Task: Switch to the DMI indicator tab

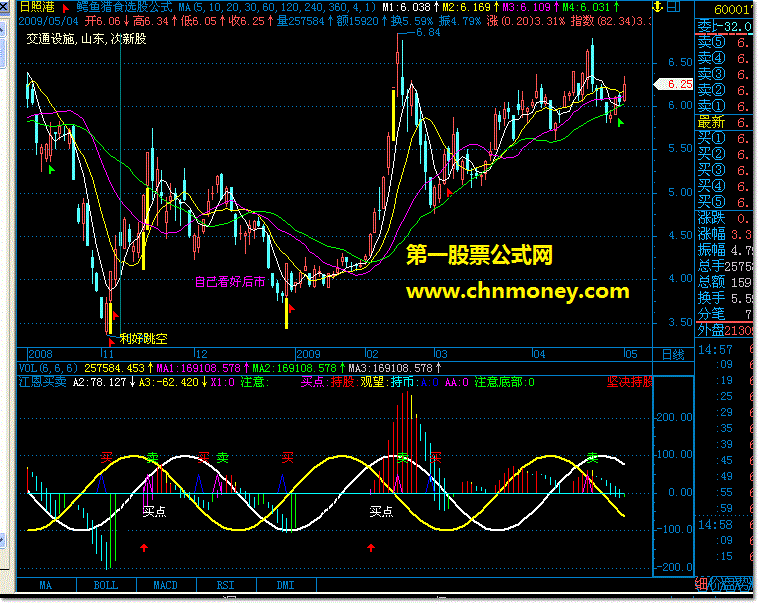Action: pyautogui.click(x=286, y=585)
